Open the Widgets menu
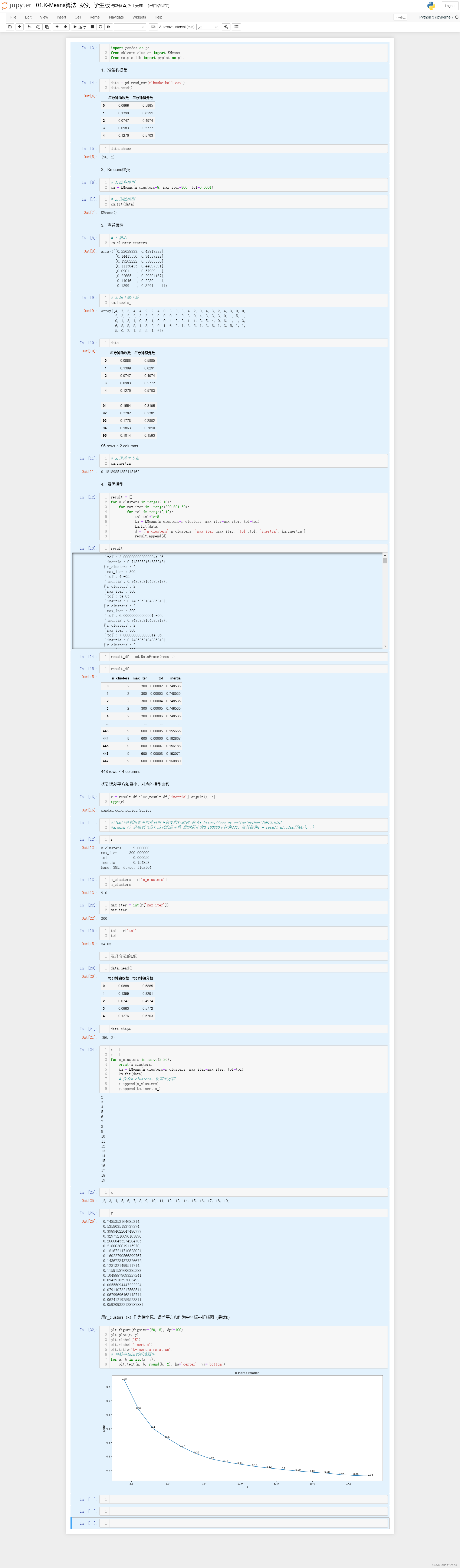This screenshot has height=1568, width=460. (x=139, y=17)
